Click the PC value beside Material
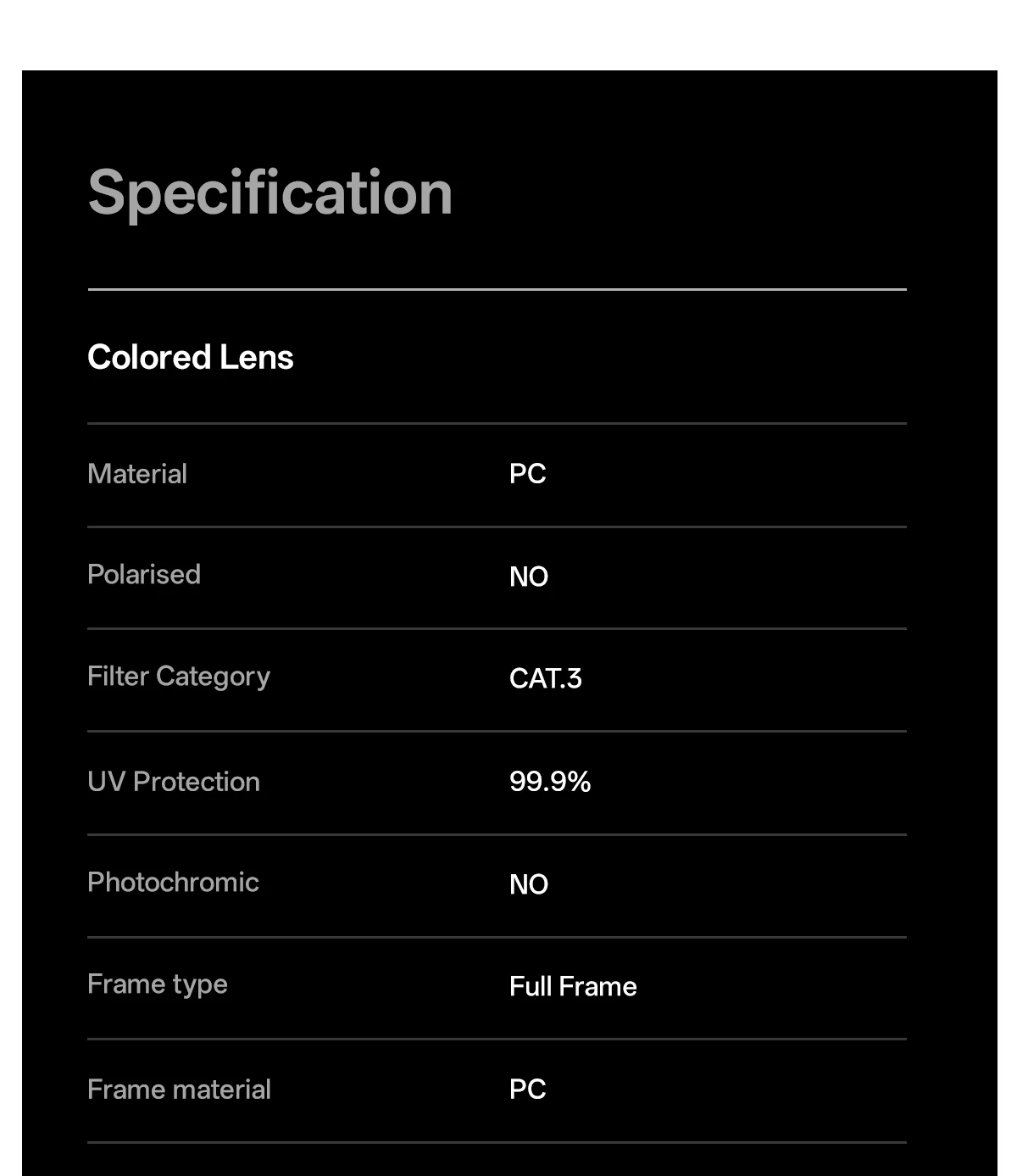The image size is (1017, 1176). [527, 473]
